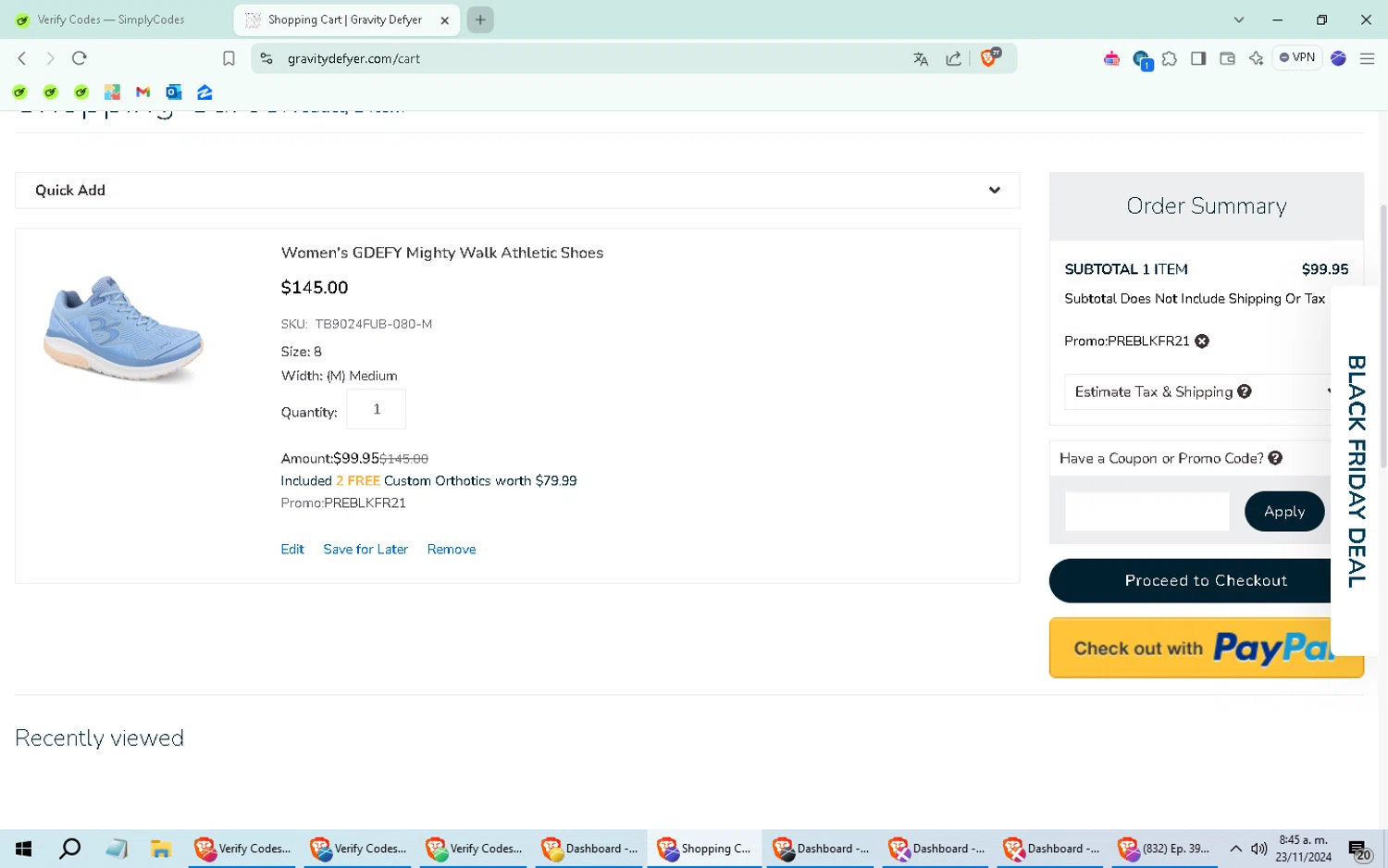
Task: Open site information icon in address bar
Action: [266, 58]
